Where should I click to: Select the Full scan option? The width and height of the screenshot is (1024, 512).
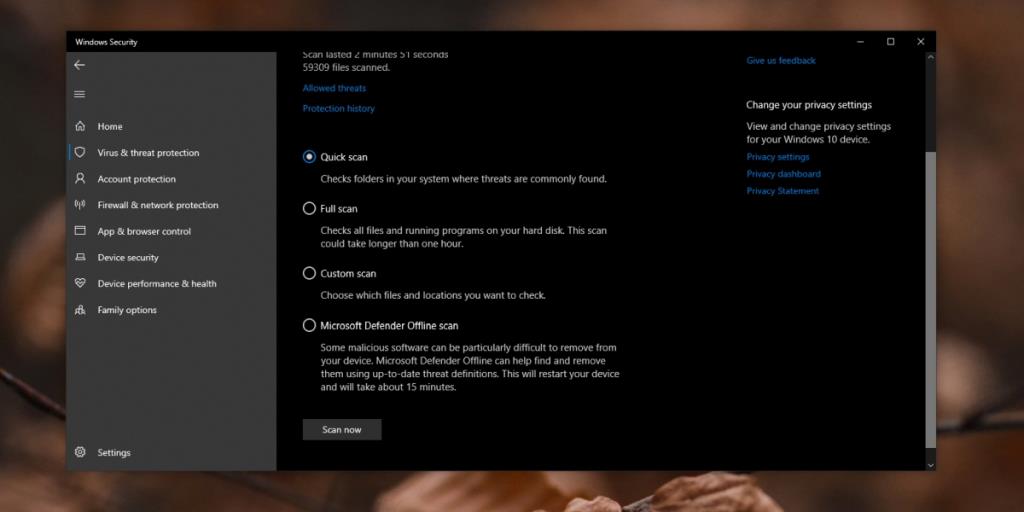[309, 209]
